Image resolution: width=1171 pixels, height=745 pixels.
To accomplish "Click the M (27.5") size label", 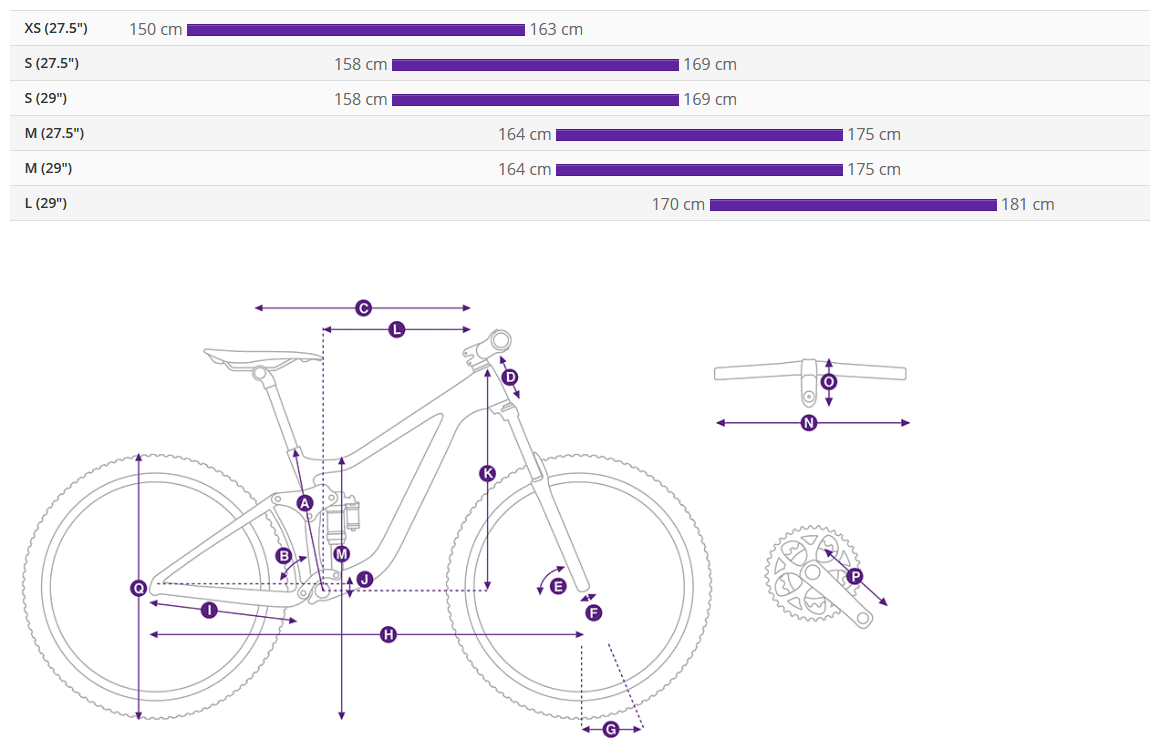I will tap(54, 133).
